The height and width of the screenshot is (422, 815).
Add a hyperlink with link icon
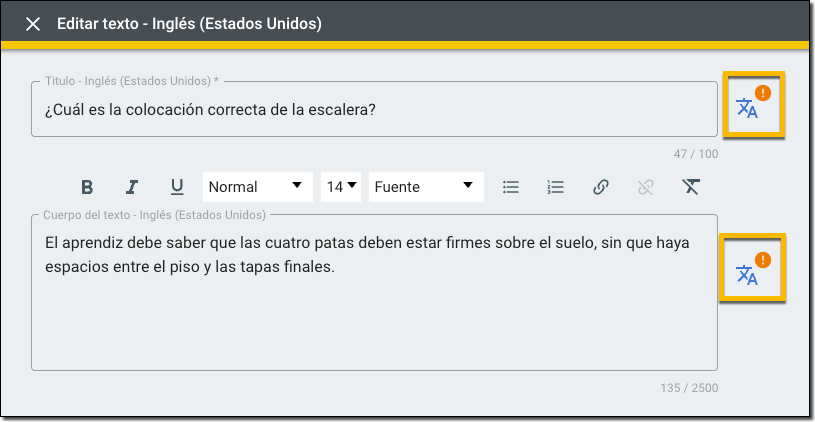click(601, 187)
